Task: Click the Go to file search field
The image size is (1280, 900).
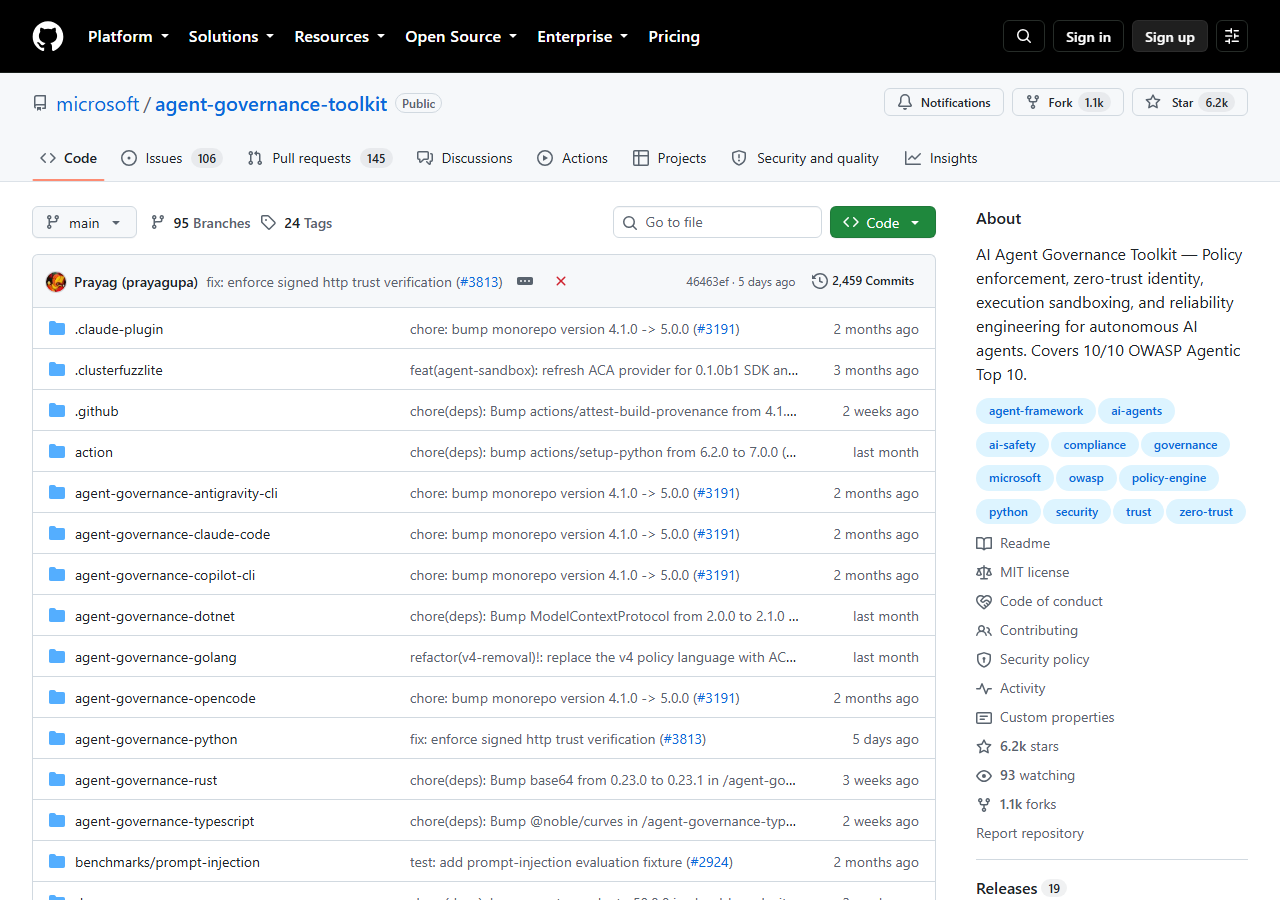Action: (x=717, y=222)
